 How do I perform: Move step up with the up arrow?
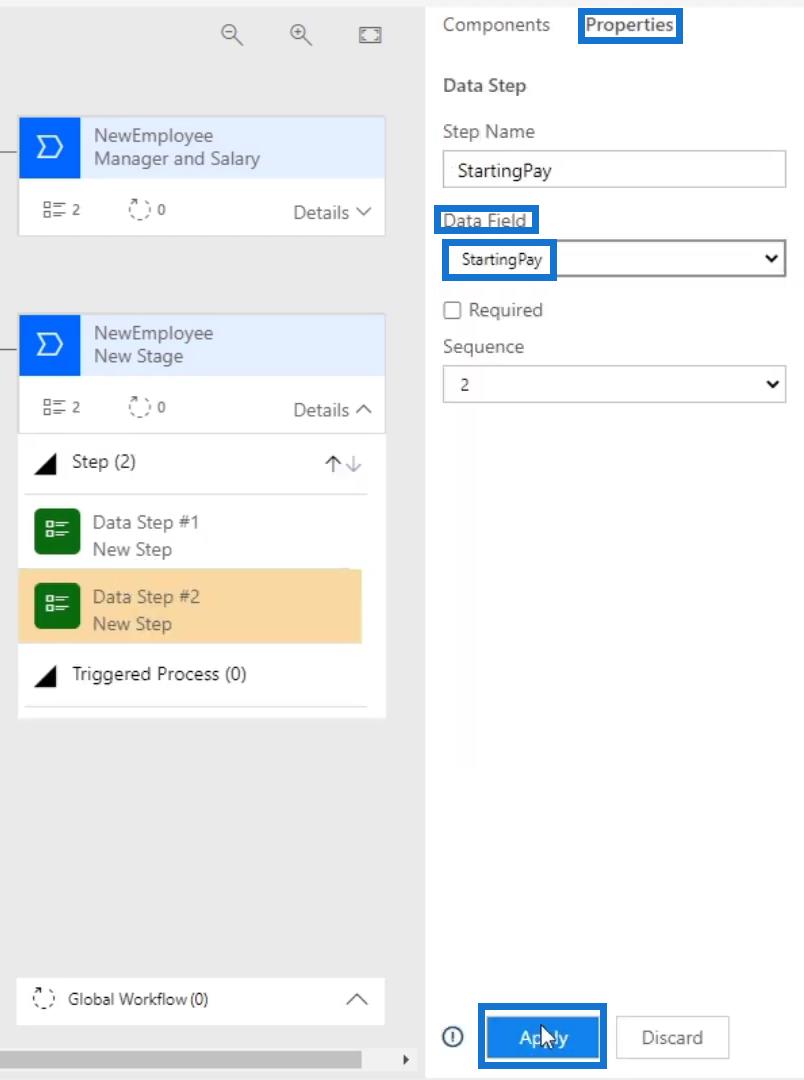(333, 464)
